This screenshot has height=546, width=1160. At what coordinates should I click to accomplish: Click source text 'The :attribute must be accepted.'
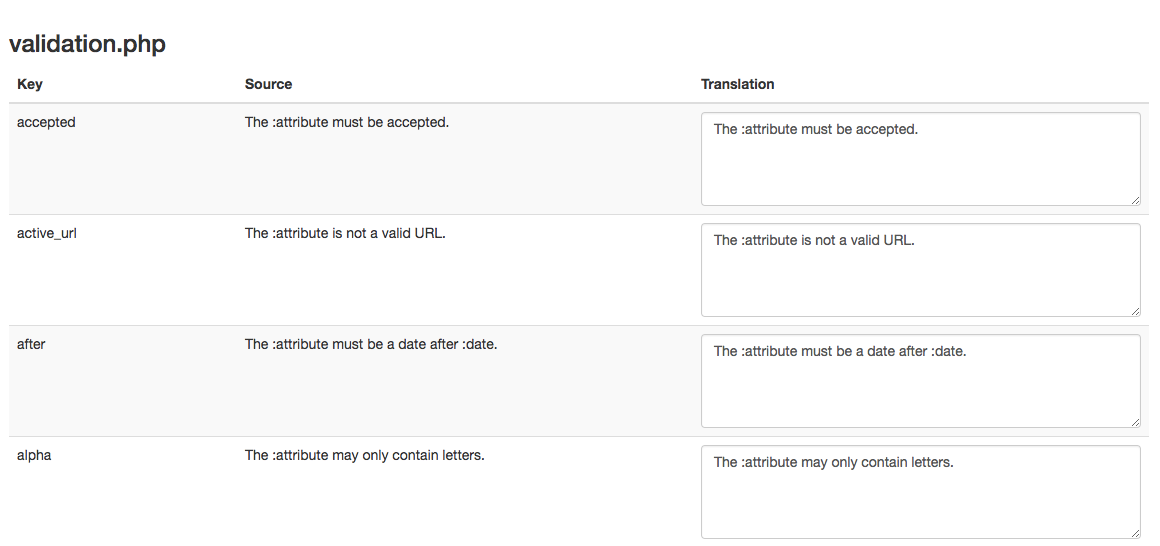[x=347, y=122]
